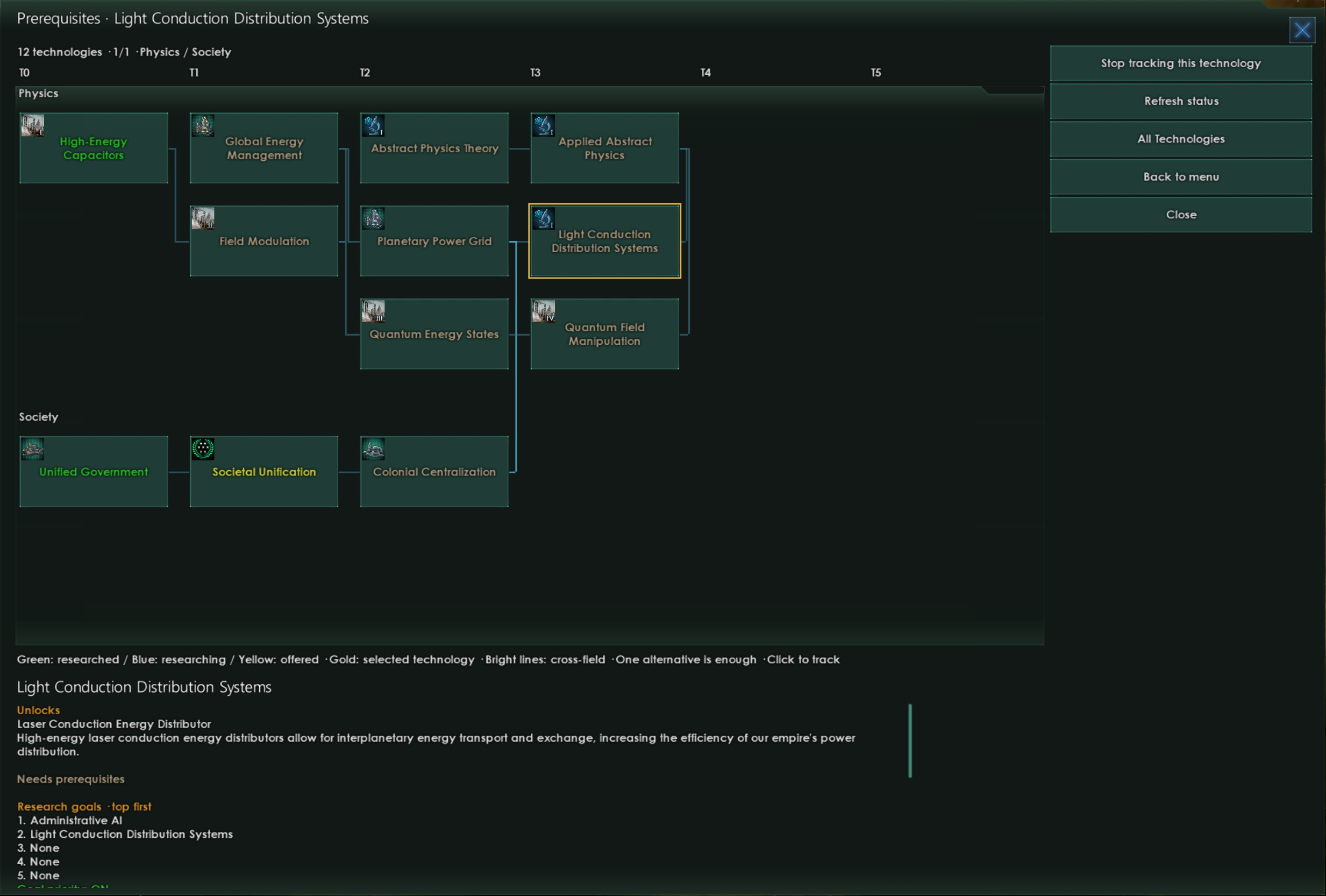Click the Refresh status button
1326x896 pixels.
coord(1180,101)
